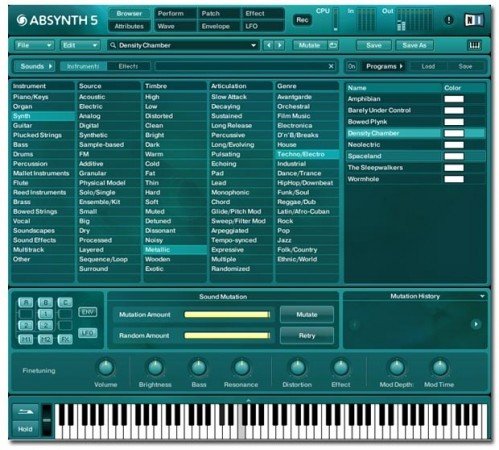Select oscillator module A in mutation grid
Viewport: 499px width, 450px height.
click(x=26, y=302)
